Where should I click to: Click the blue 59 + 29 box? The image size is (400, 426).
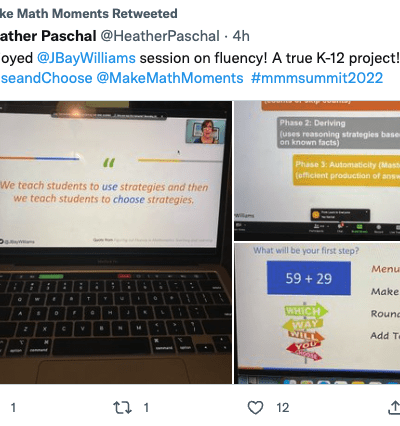[x=309, y=278]
